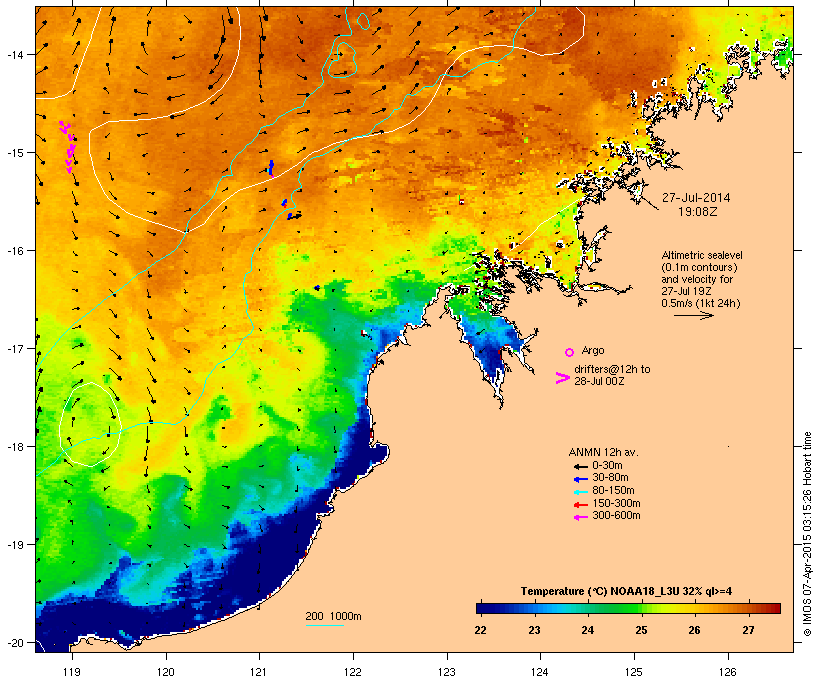
Task: Click the '80-150m' depth label
Action: coord(613,491)
